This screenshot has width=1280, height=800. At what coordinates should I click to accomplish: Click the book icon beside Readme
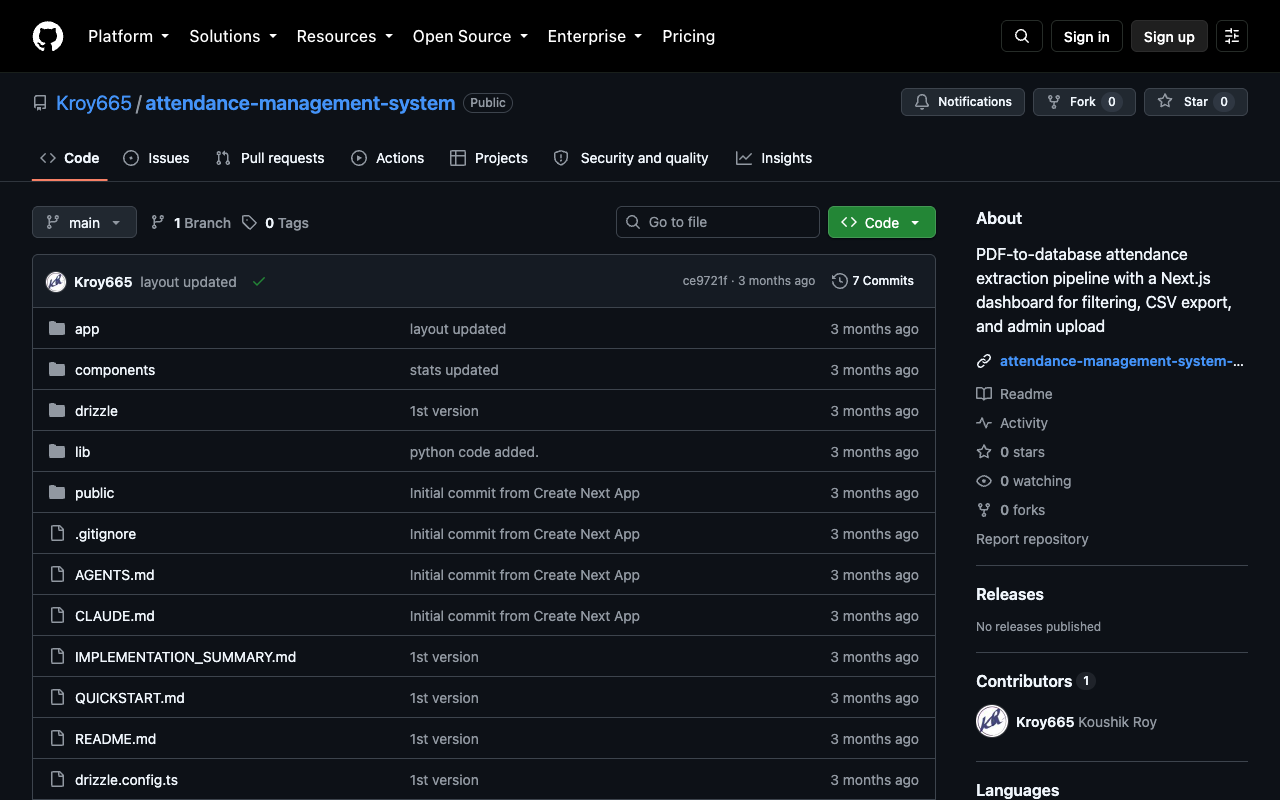[x=984, y=394]
